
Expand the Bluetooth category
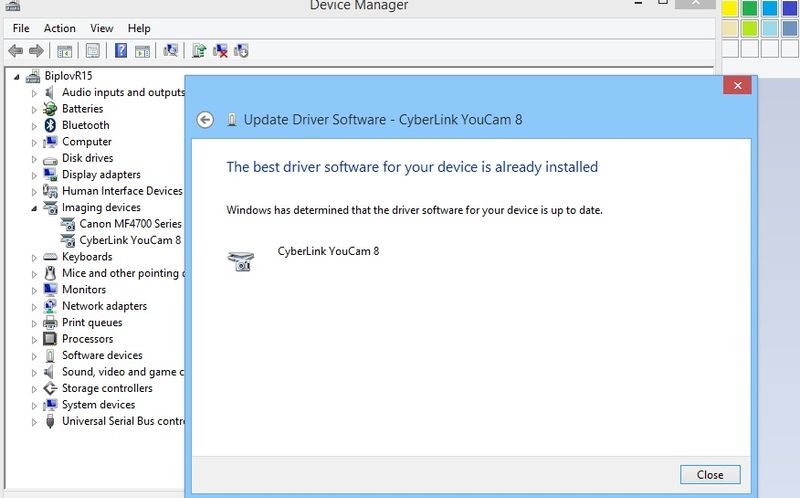34,125
